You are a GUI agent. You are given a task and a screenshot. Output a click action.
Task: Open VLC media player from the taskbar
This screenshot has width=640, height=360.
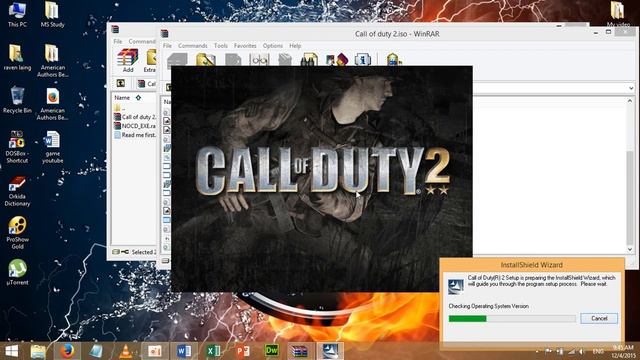click(x=126, y=351)
